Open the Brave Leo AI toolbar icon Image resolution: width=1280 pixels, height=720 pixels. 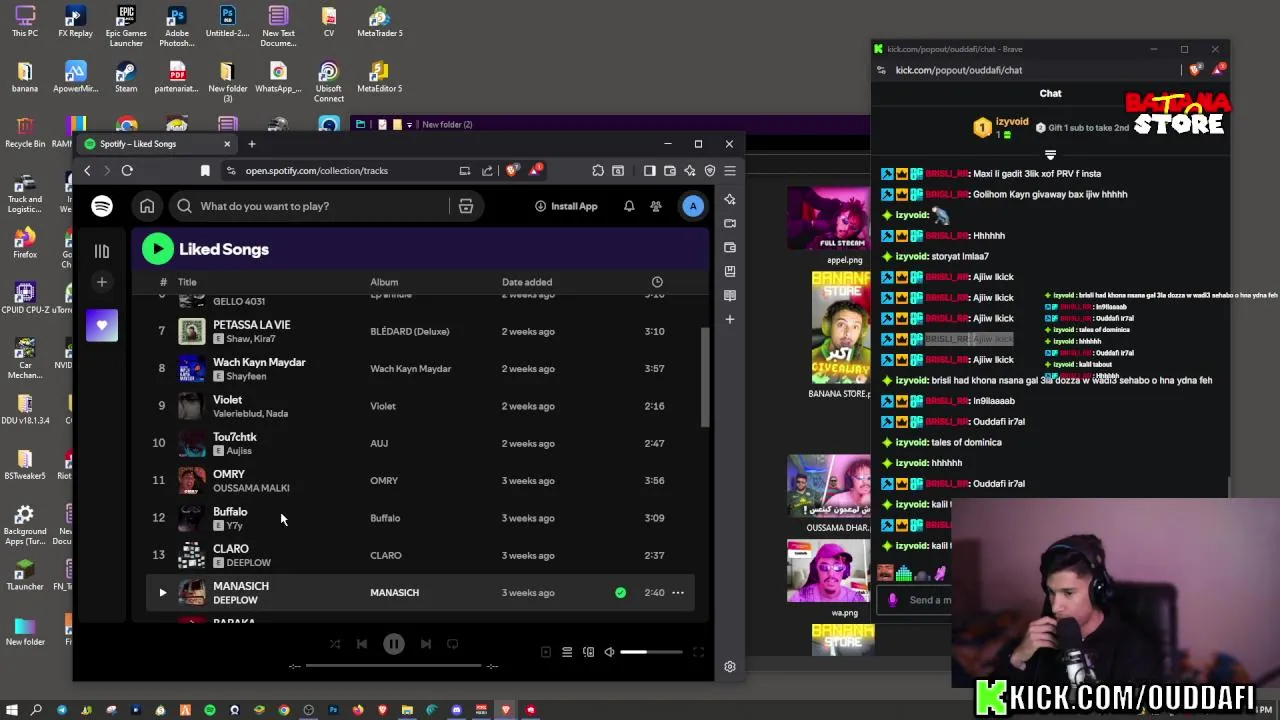(690, 171)
